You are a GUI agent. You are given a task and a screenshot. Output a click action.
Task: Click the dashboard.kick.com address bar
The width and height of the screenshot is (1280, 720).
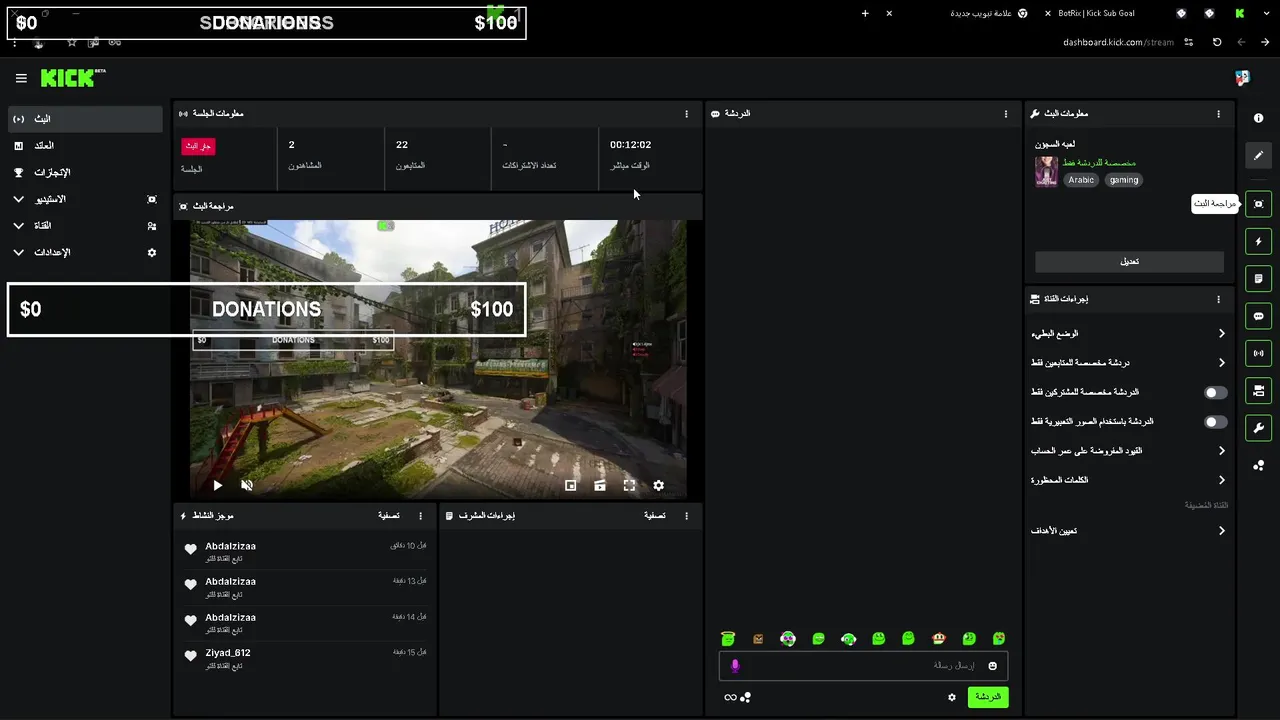[x=1118, y=42]
